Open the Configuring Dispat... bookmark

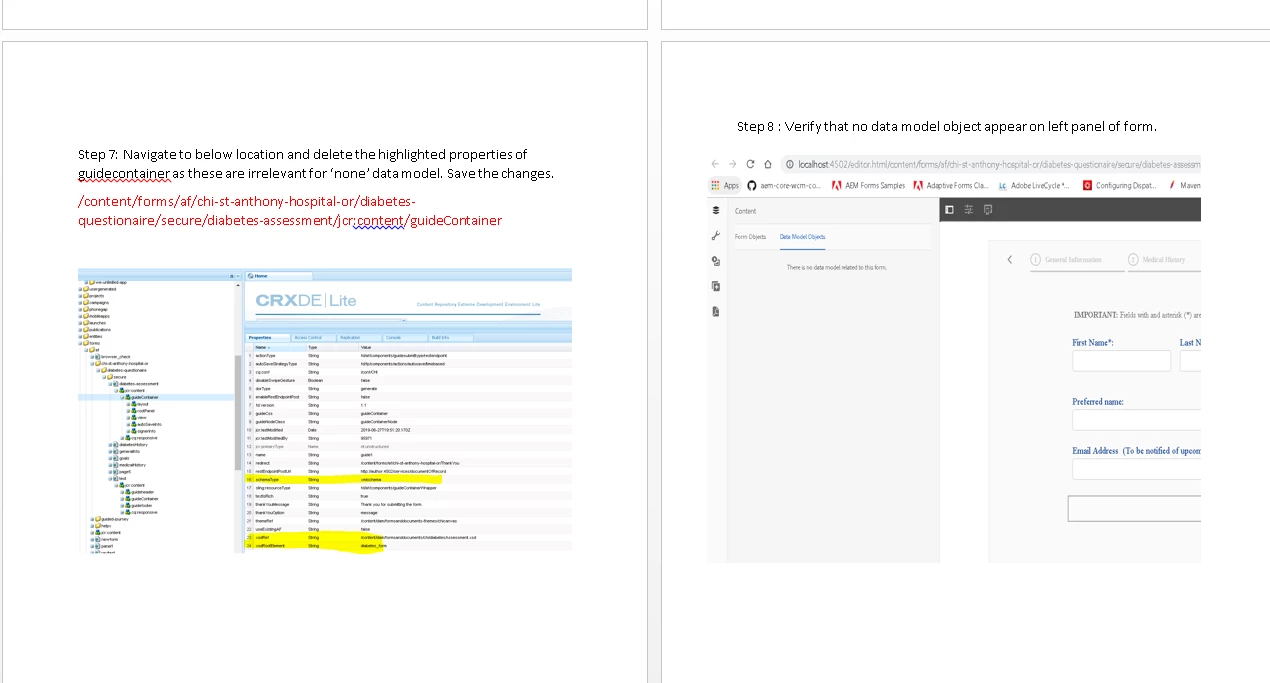tap(1120, 185)
